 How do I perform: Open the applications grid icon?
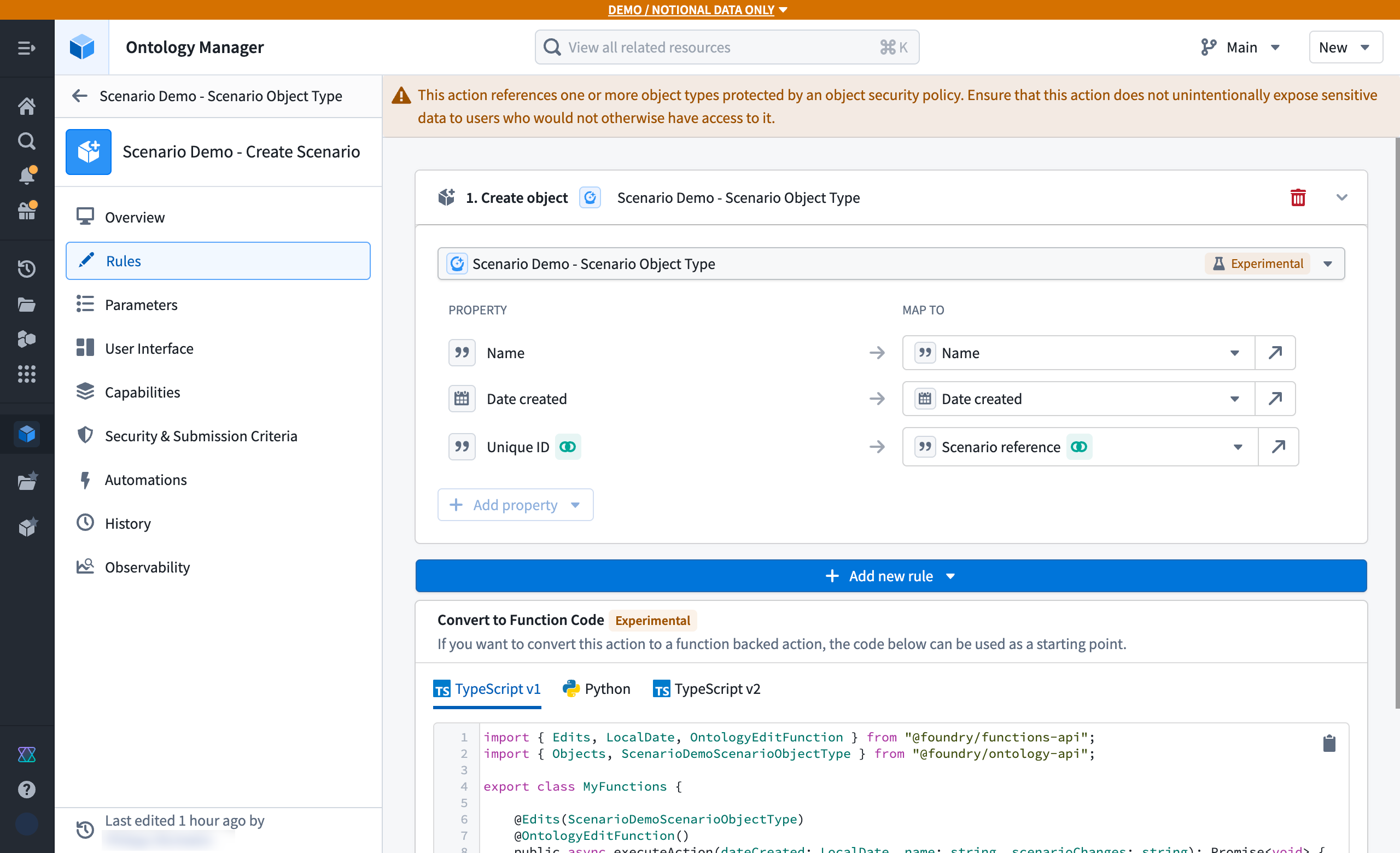click(26, 373)
